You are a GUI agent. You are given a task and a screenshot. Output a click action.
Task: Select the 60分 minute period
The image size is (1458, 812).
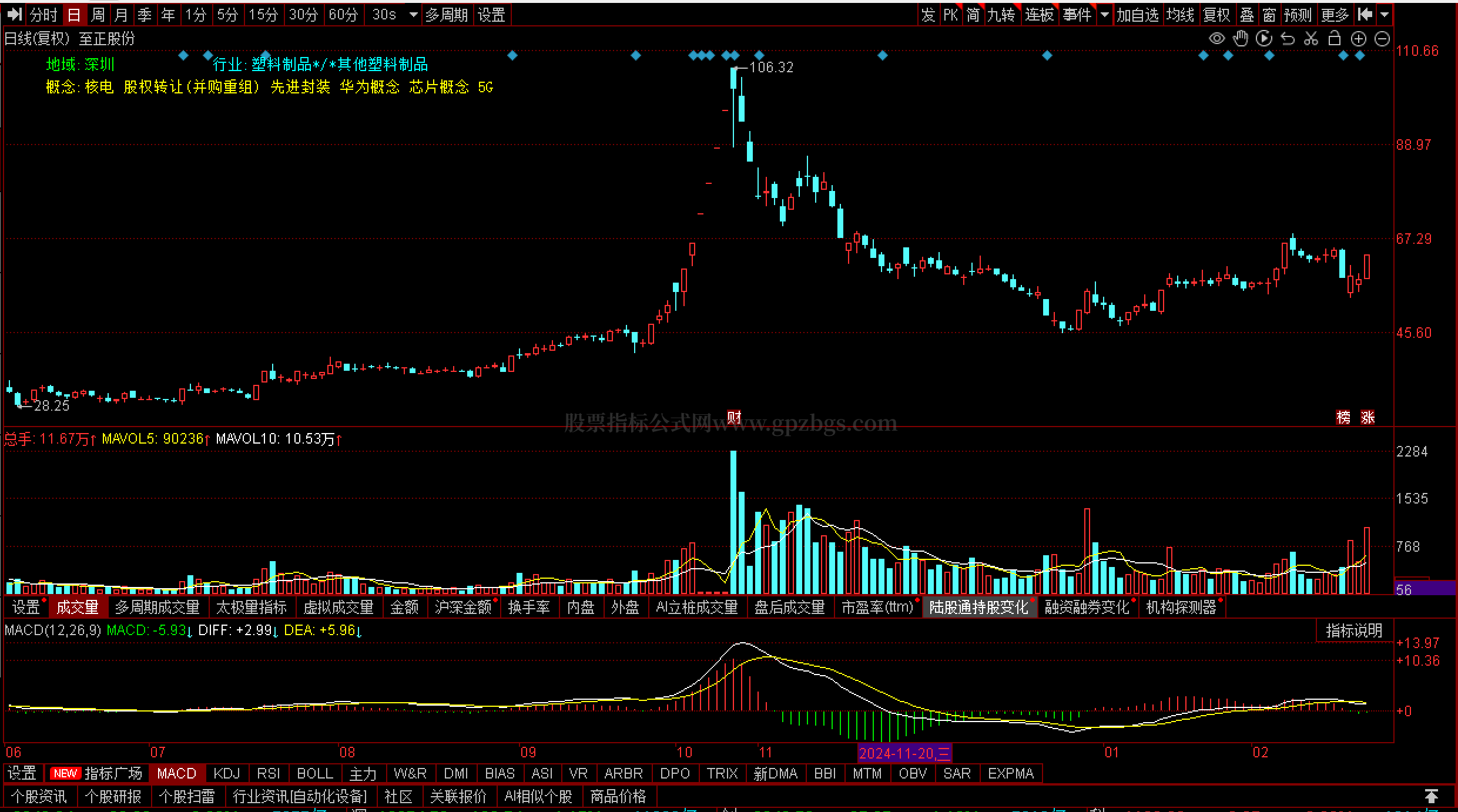[x=343, y=15]
